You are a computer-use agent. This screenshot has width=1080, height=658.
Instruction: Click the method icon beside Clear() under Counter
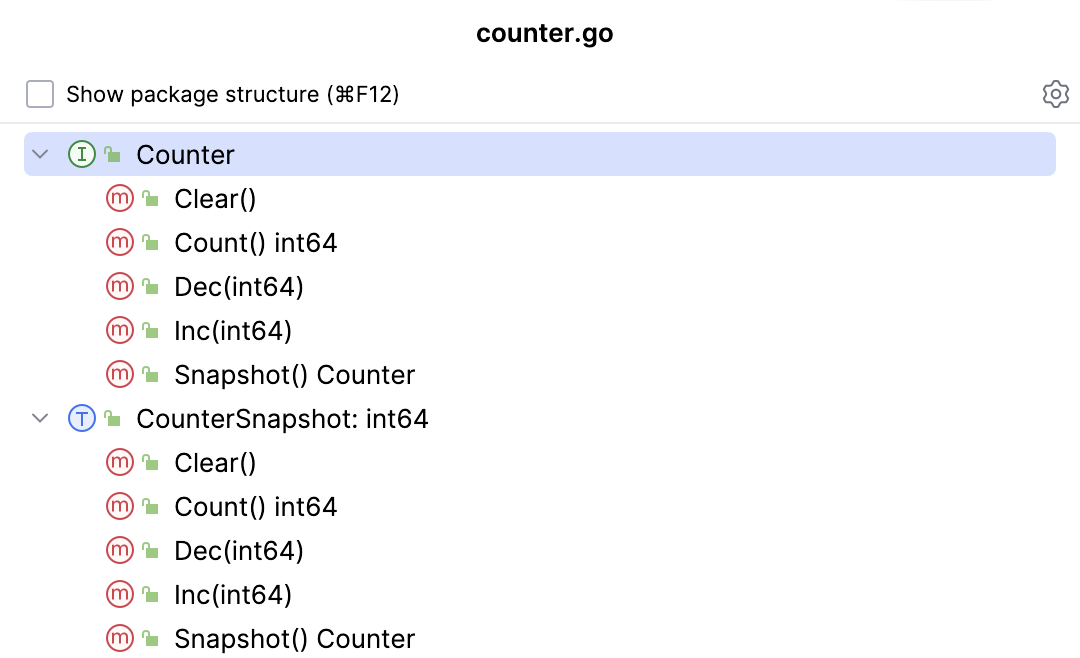119,199
